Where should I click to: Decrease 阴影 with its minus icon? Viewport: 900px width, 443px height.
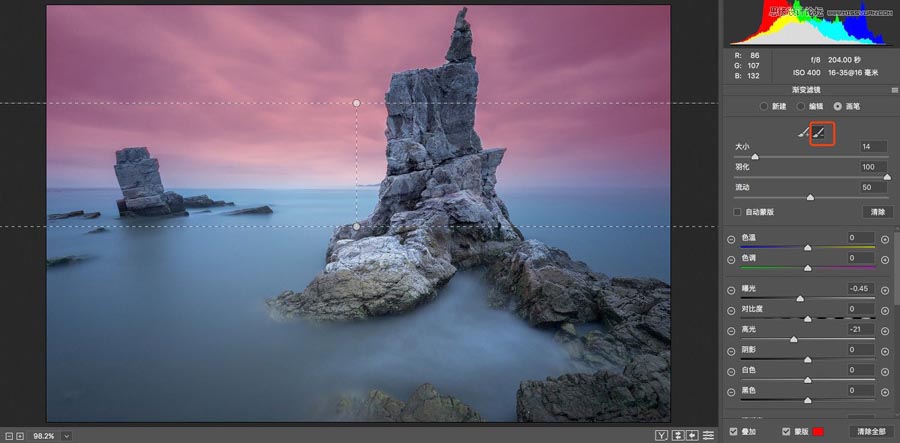[731, 351]
